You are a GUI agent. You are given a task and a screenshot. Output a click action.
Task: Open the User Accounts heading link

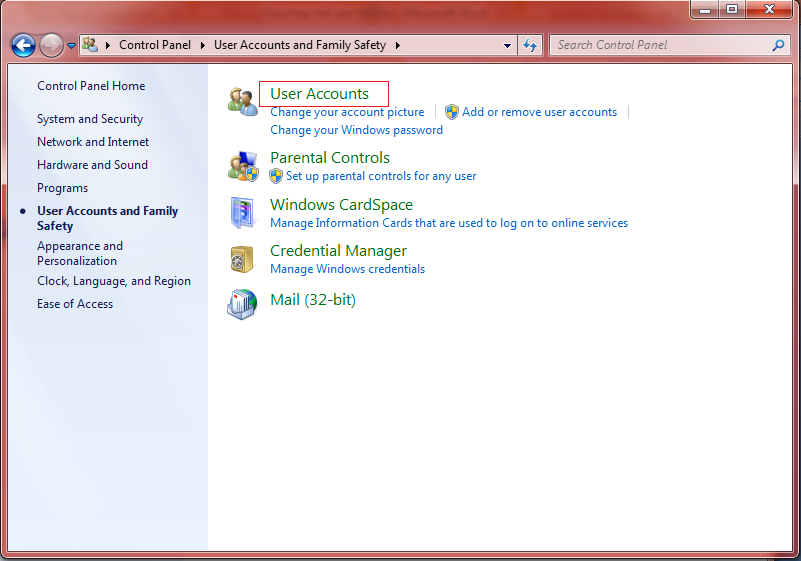(x=319, y=94)
